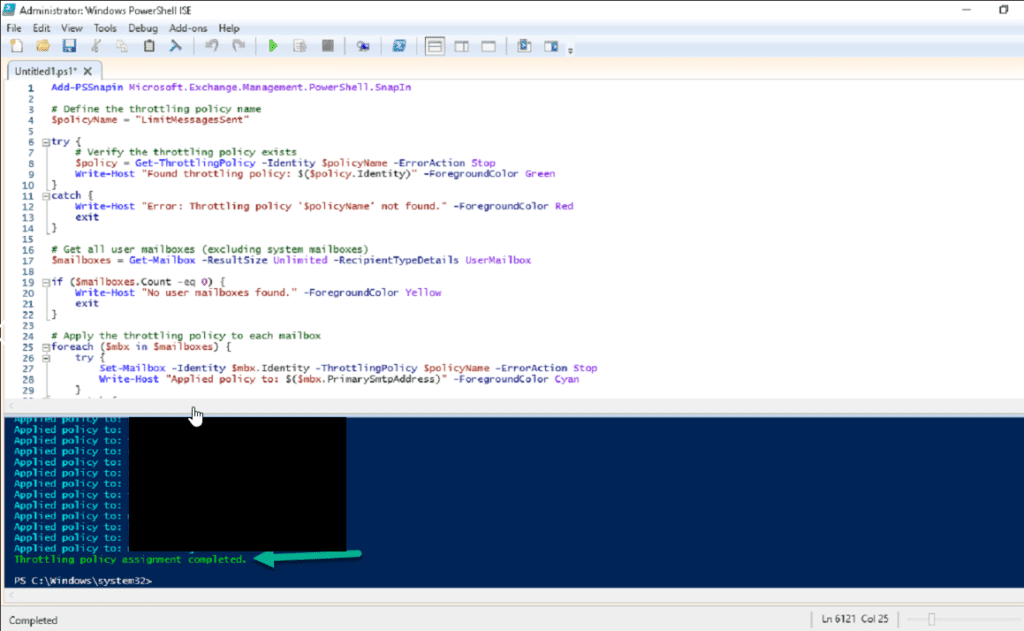Close the Untitled1.ps1 script tab
This screenshot has height=631, width=1024.
(x=88, y=71)
